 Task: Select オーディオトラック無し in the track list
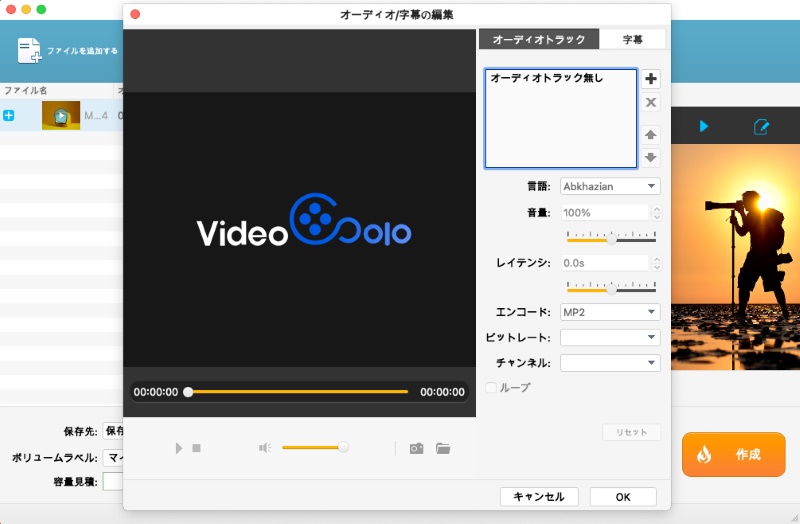point(547,78)
